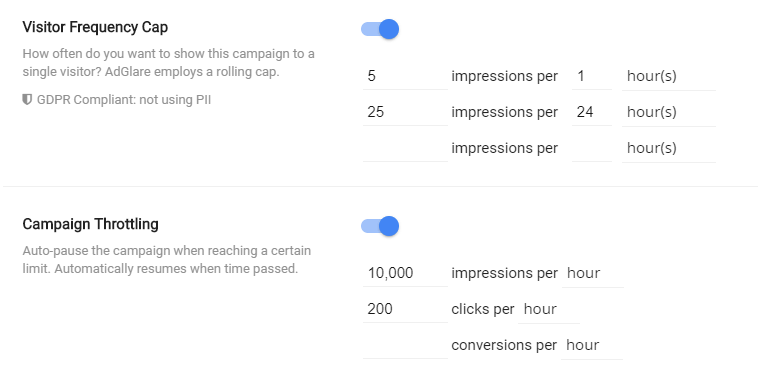Viewport: 758px width, 375px height.
Task: Click the GDPR Compliant shield icon
Action: 27,100
